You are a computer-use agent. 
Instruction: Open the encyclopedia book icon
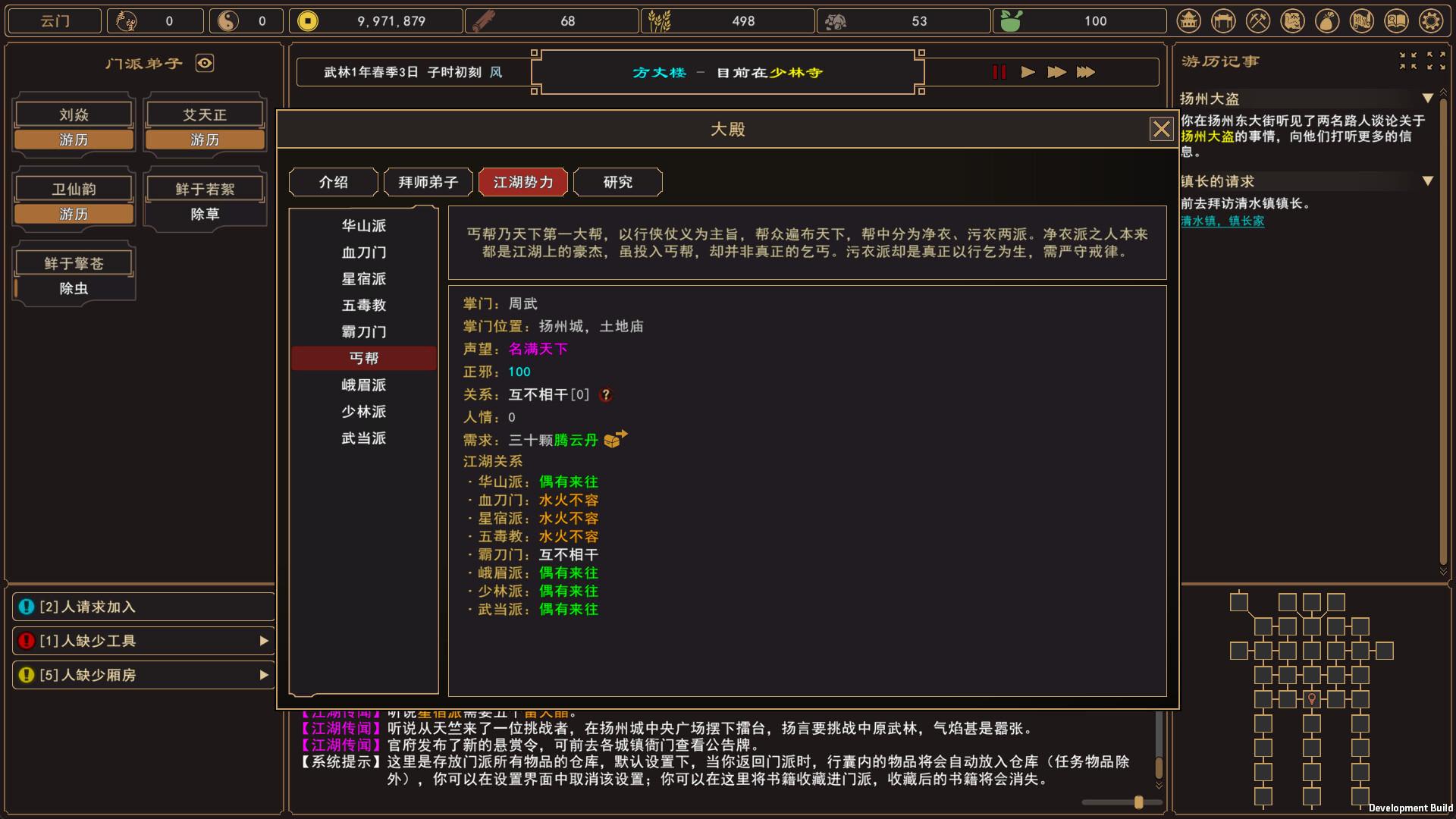pyautogui.click(x=1396, y=20)
